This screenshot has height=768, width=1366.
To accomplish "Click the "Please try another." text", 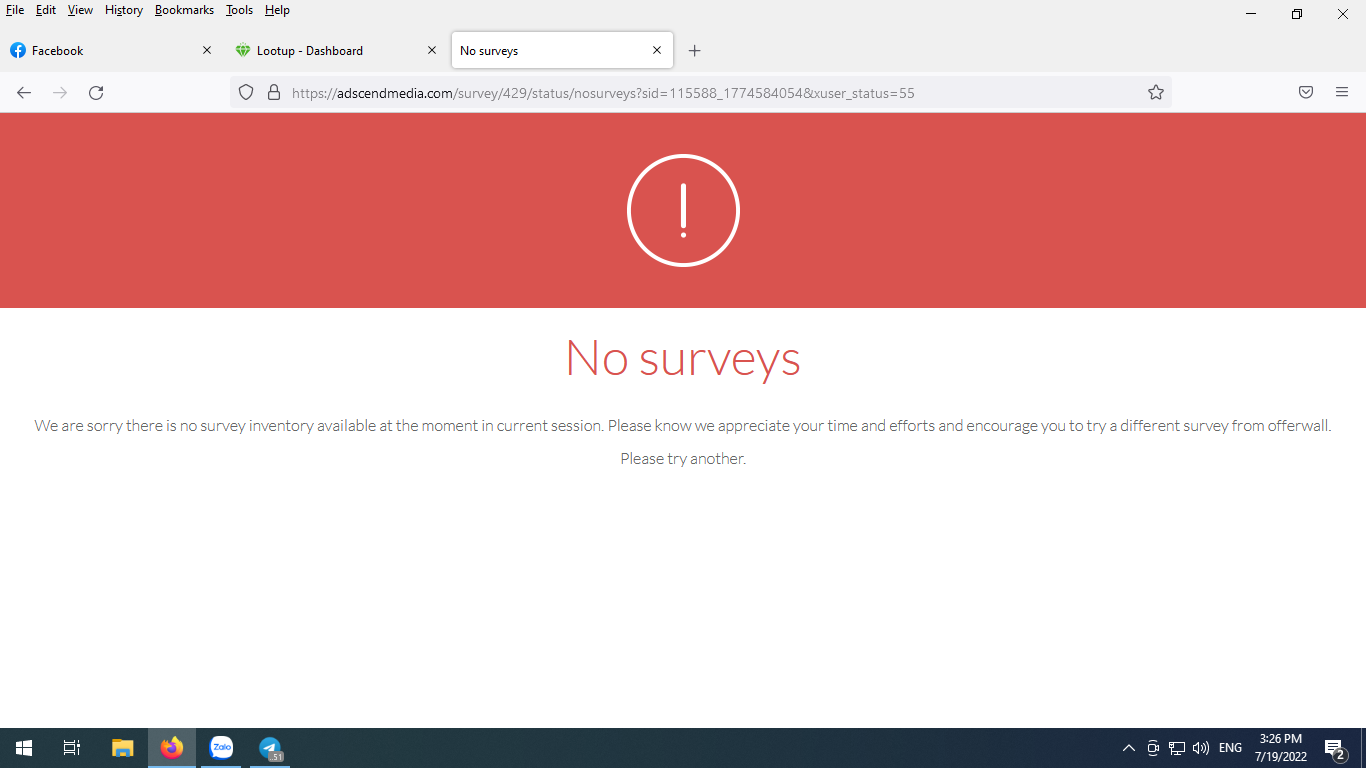I will click(683, 458).
